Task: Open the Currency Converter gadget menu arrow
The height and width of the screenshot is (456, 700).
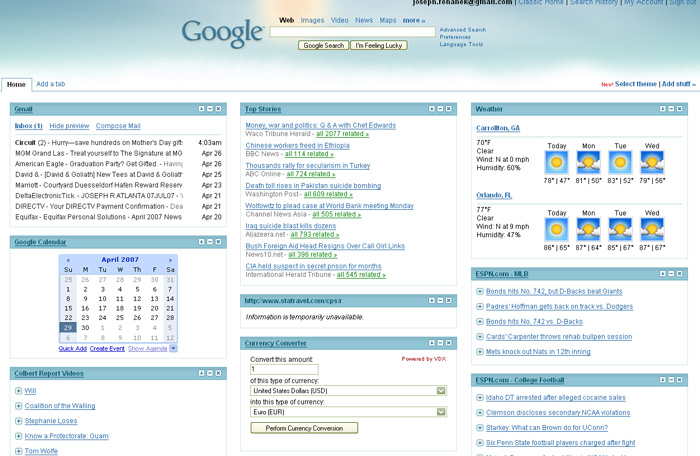Action: pyautogui.click(x=432, y=343)
